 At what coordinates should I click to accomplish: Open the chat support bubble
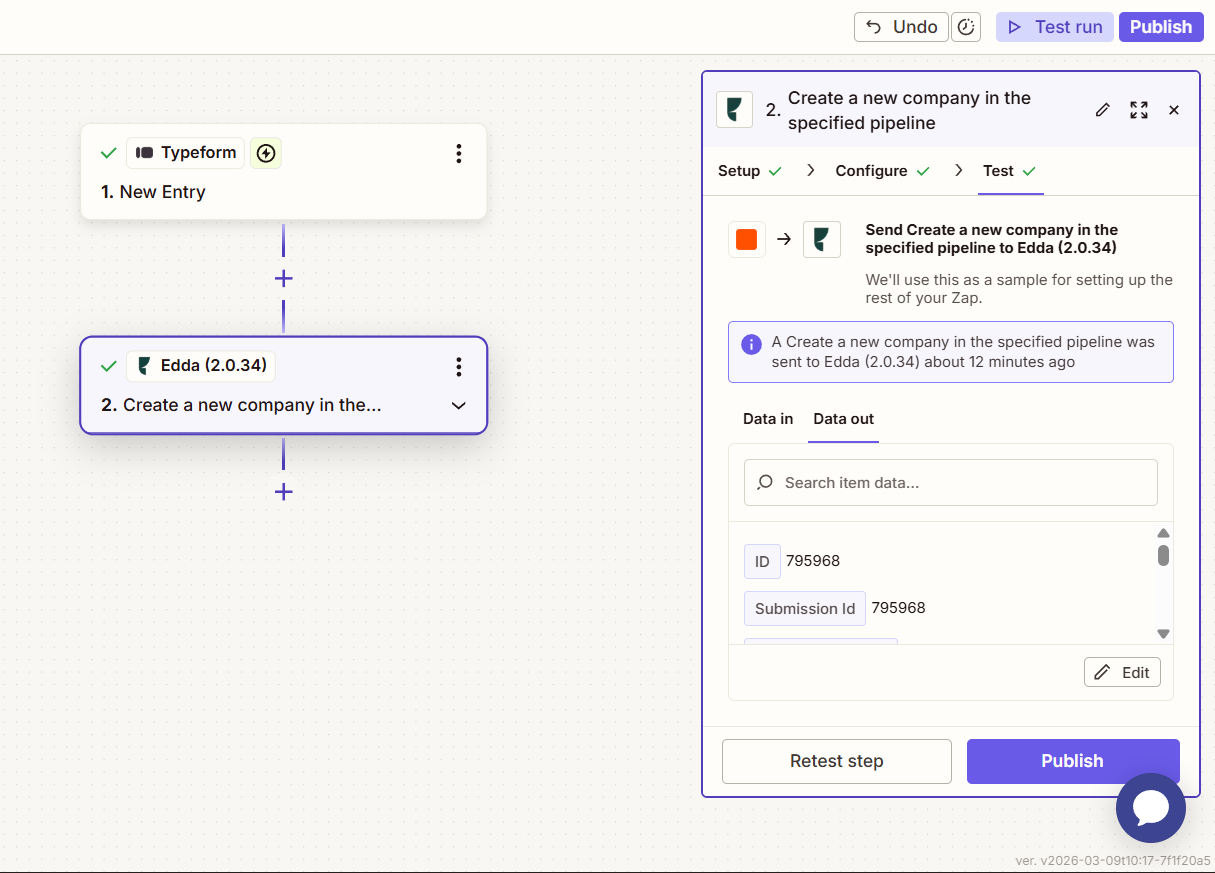pyautogui.click(x=1150, y=808)
